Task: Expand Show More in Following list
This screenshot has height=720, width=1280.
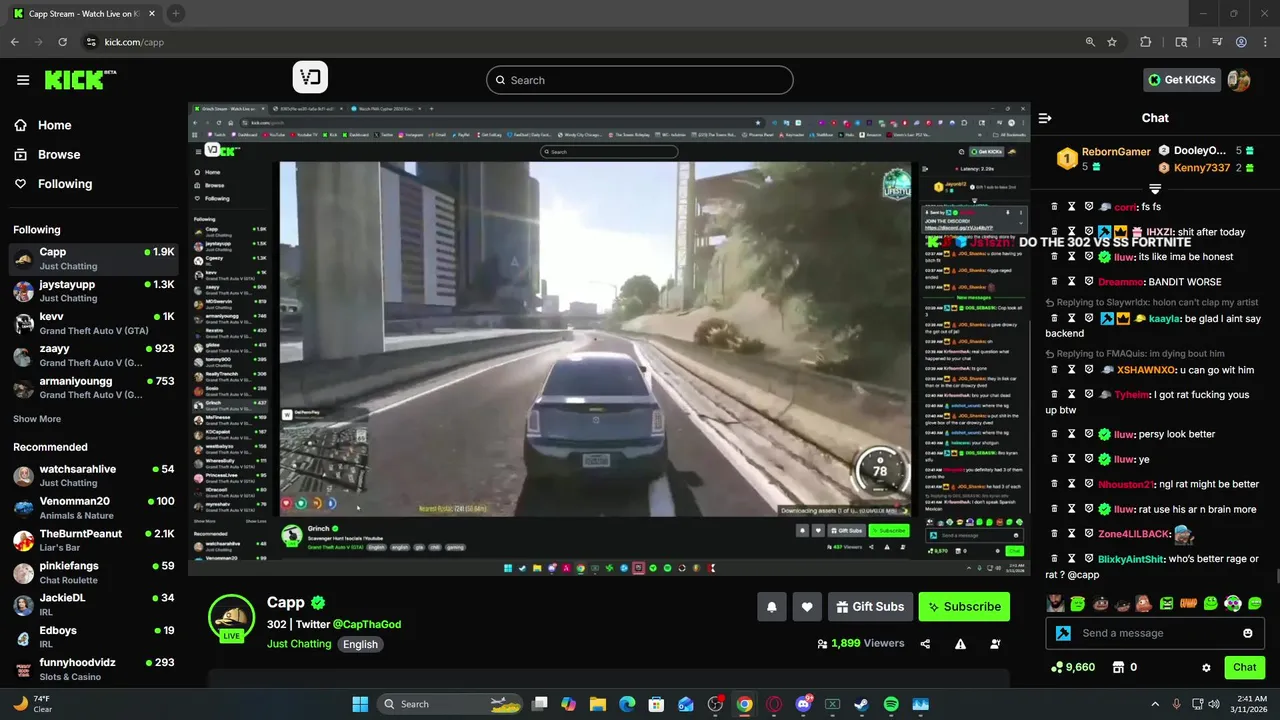Action: 37,419
